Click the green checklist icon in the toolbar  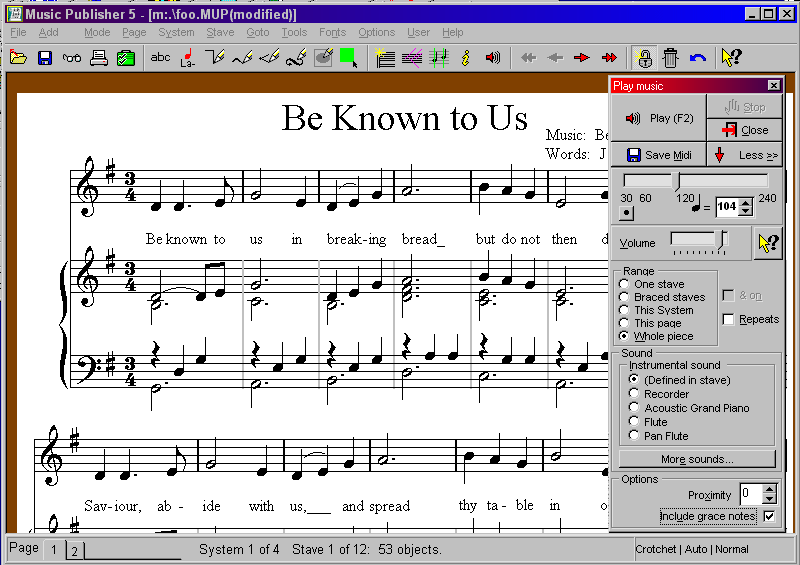click(x=126, y=58)
